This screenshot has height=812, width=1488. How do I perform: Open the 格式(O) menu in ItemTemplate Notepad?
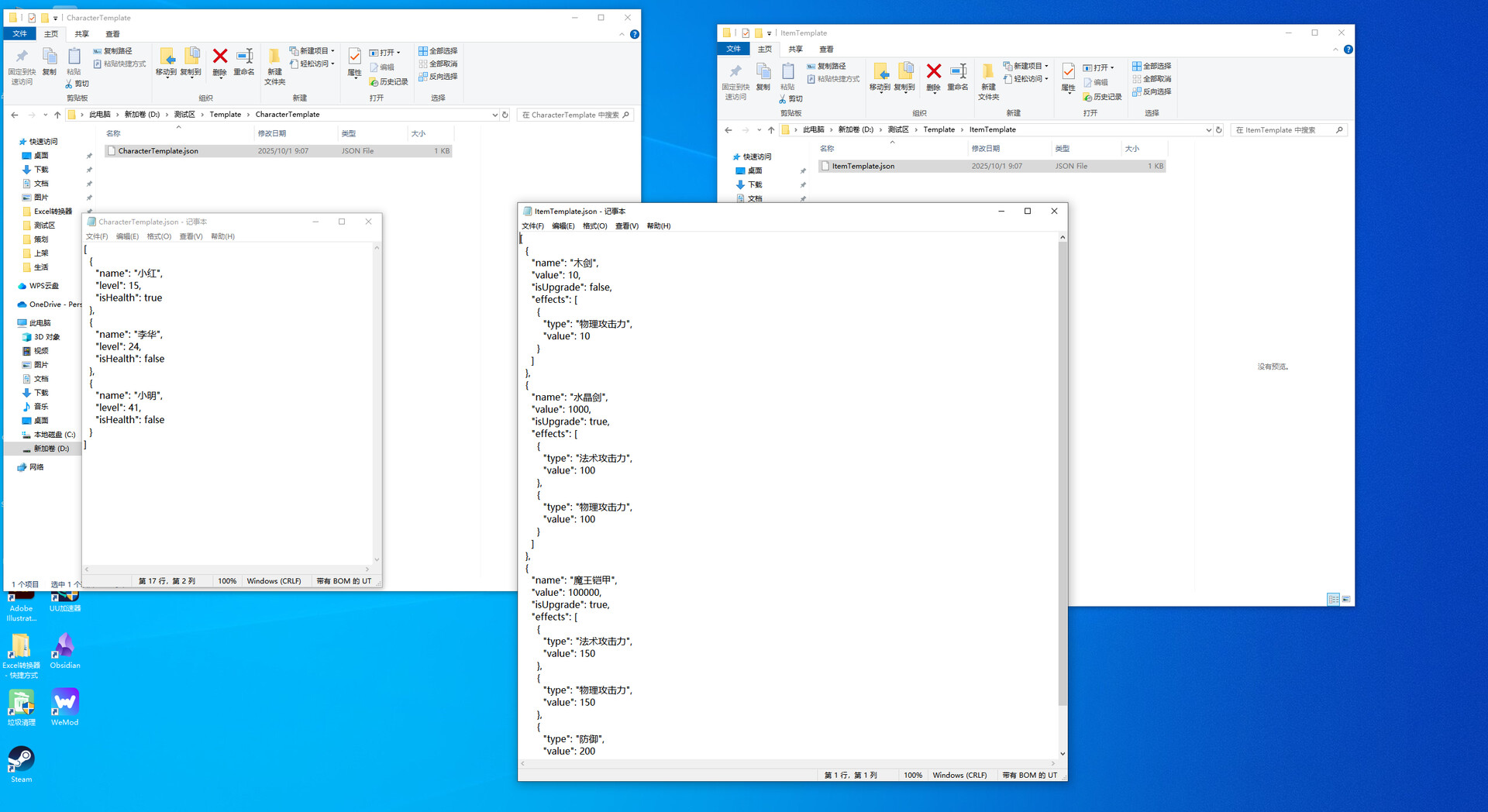594,225
